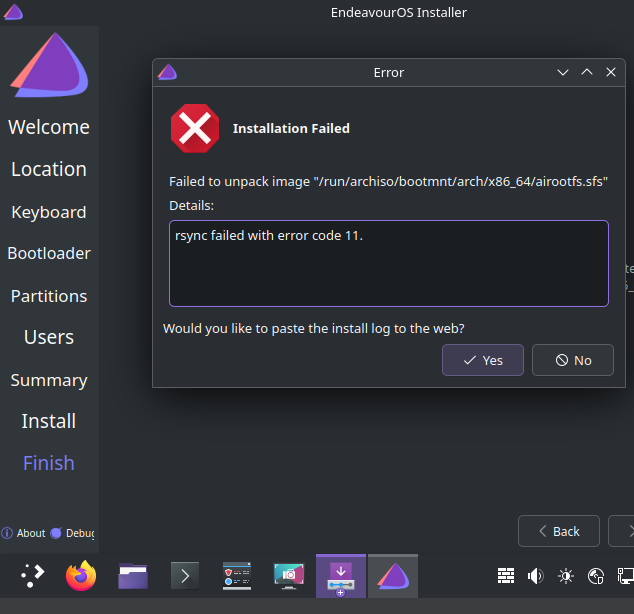Click the red installation failed error icon
The width and height of the screenshot is (634, 614).
[x=195, y=129]
